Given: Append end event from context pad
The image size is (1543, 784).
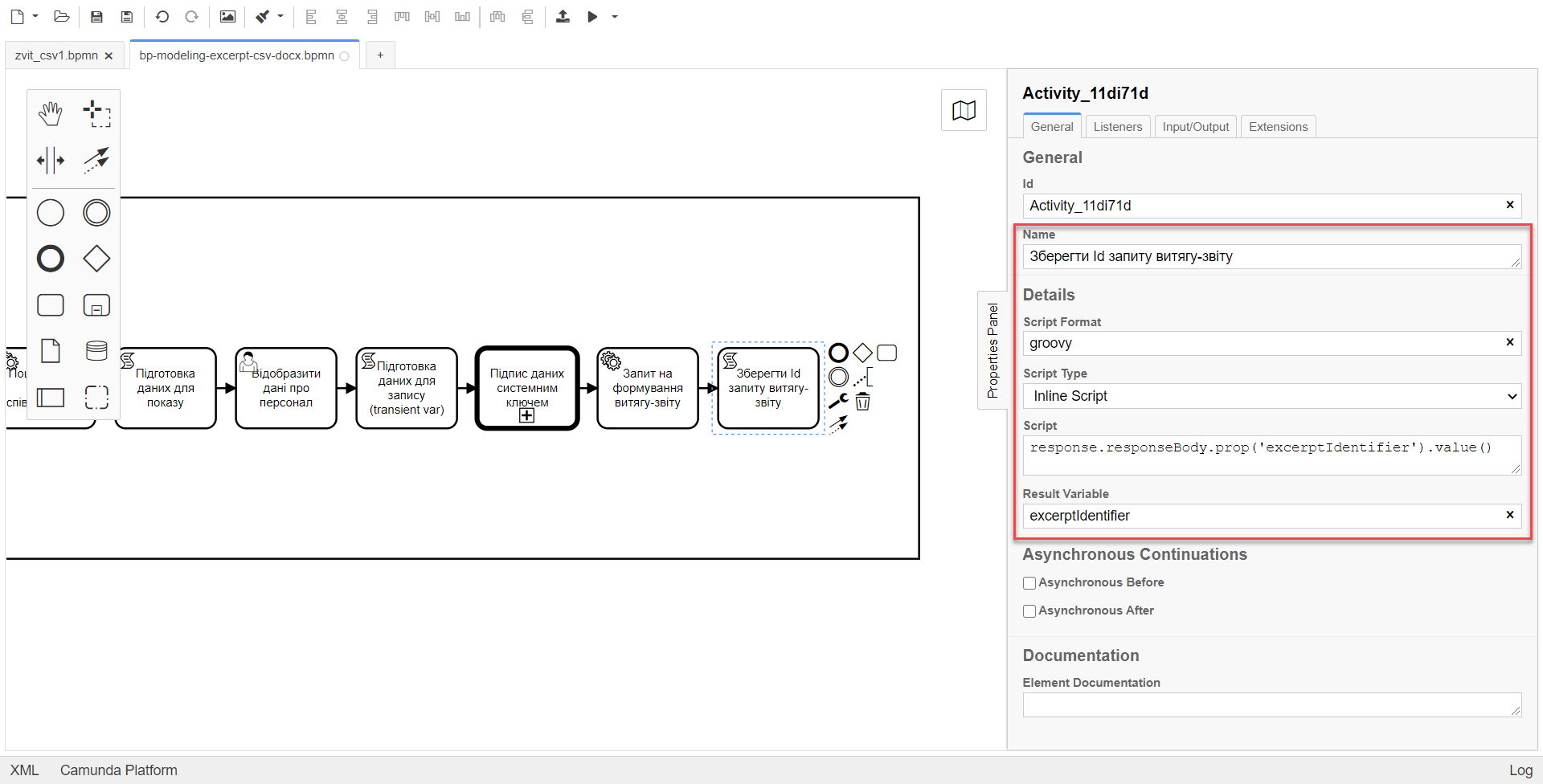Looking at the screenshot, I should pyautogui.click(x=838, y=353).
